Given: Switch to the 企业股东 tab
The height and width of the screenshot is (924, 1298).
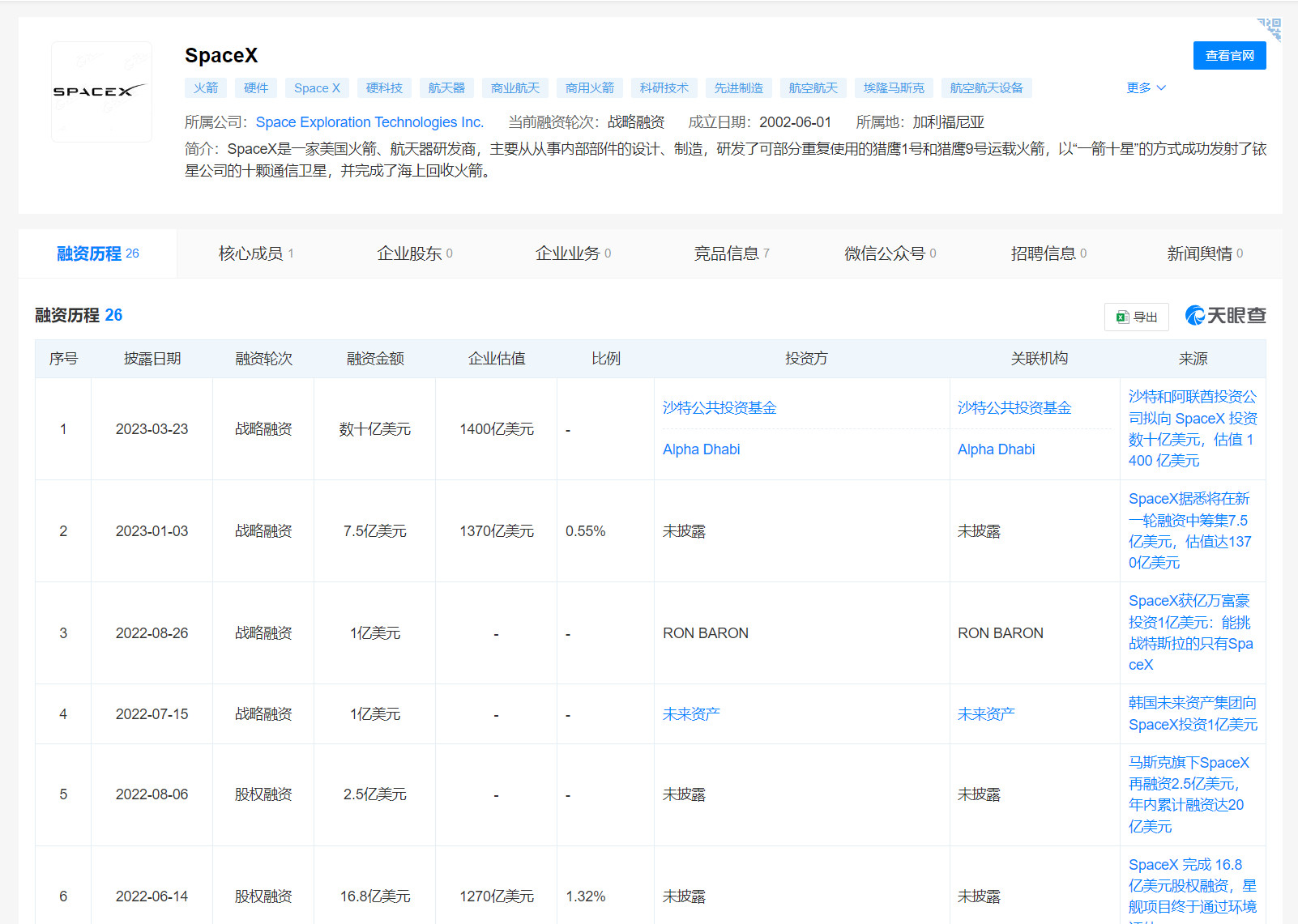Looking at the screenshot, I should click(x=414, y=253).
